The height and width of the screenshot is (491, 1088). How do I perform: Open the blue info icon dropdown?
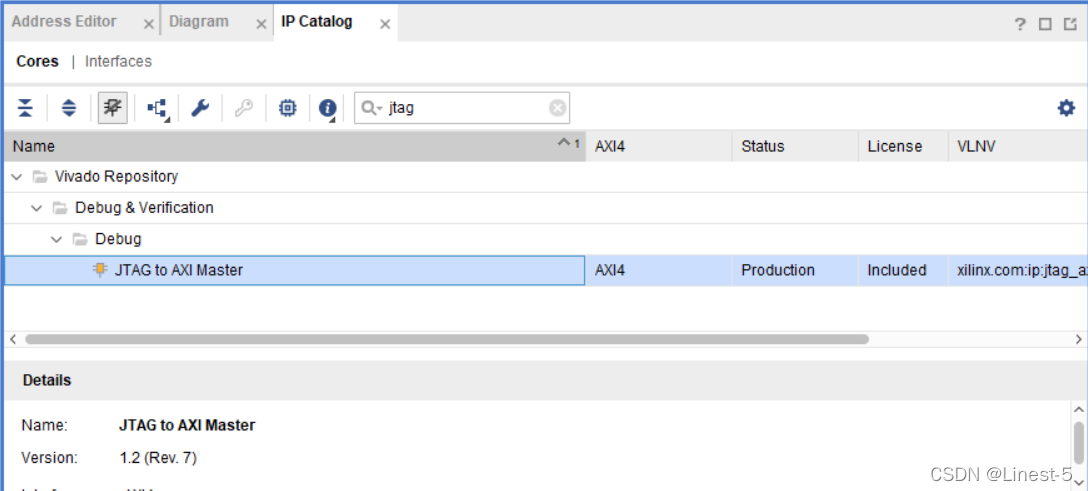tap(328, 108)
